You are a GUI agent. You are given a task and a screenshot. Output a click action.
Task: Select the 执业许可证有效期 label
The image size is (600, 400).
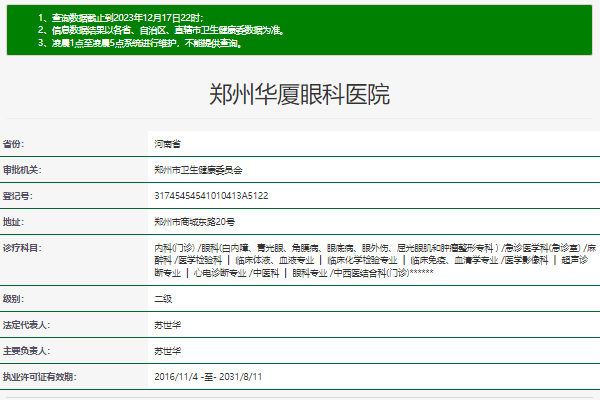[x=40, y=377]
